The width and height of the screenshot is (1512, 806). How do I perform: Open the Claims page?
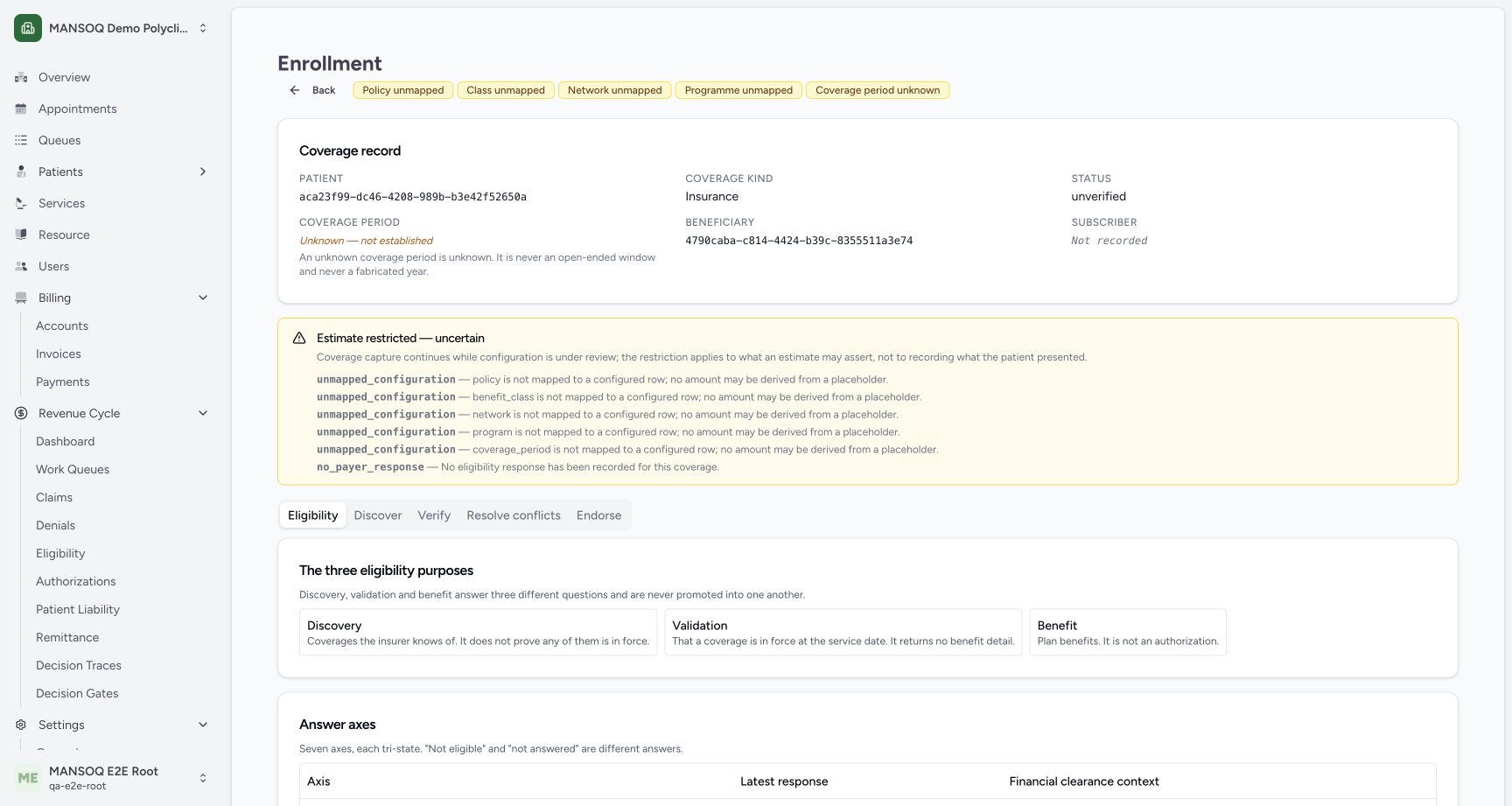[x=54, y=497]
